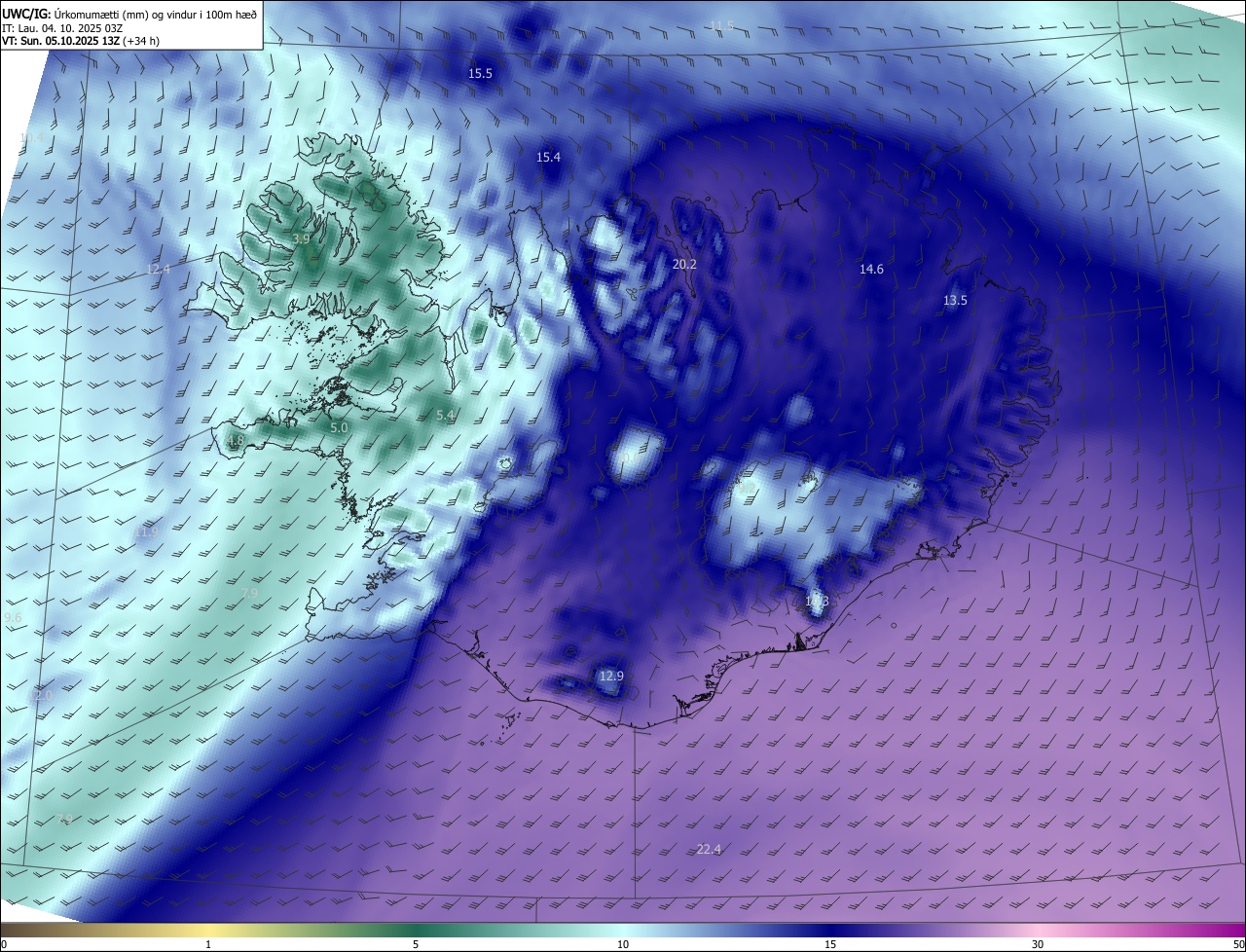Screen dimensions: 1246x952
Task: Click the 12.0 value label in the southwest ocean
Action: (x=40, y=696)
